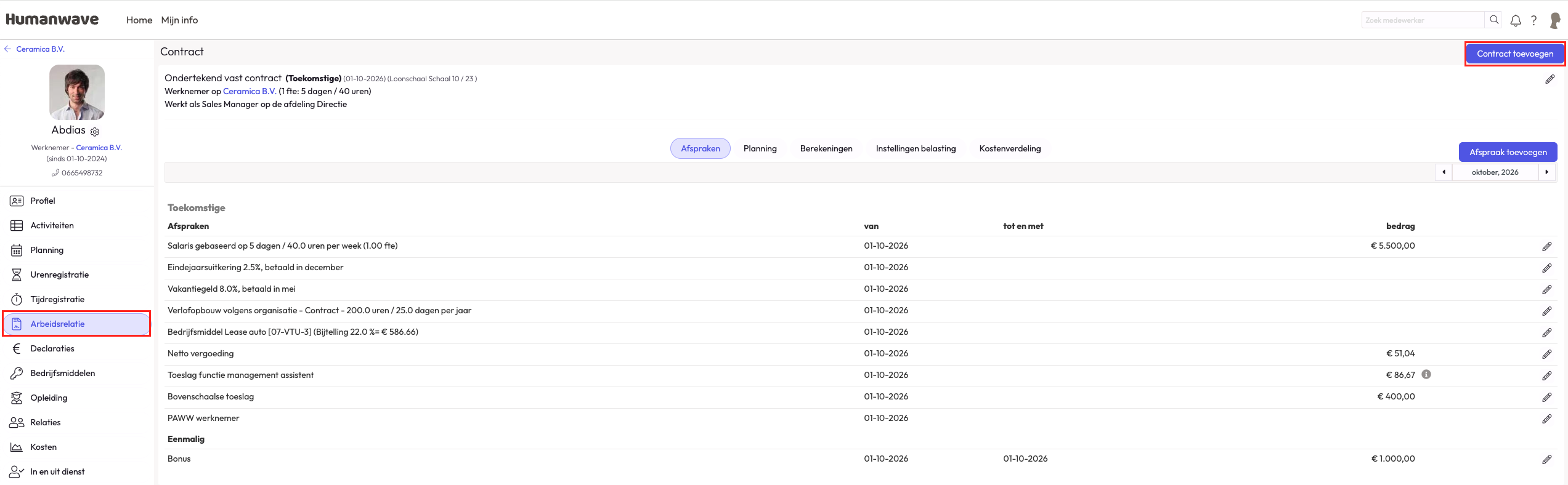Open Declaraties in the sidebar
1568x485 pixels.
(x=52, y=348)
